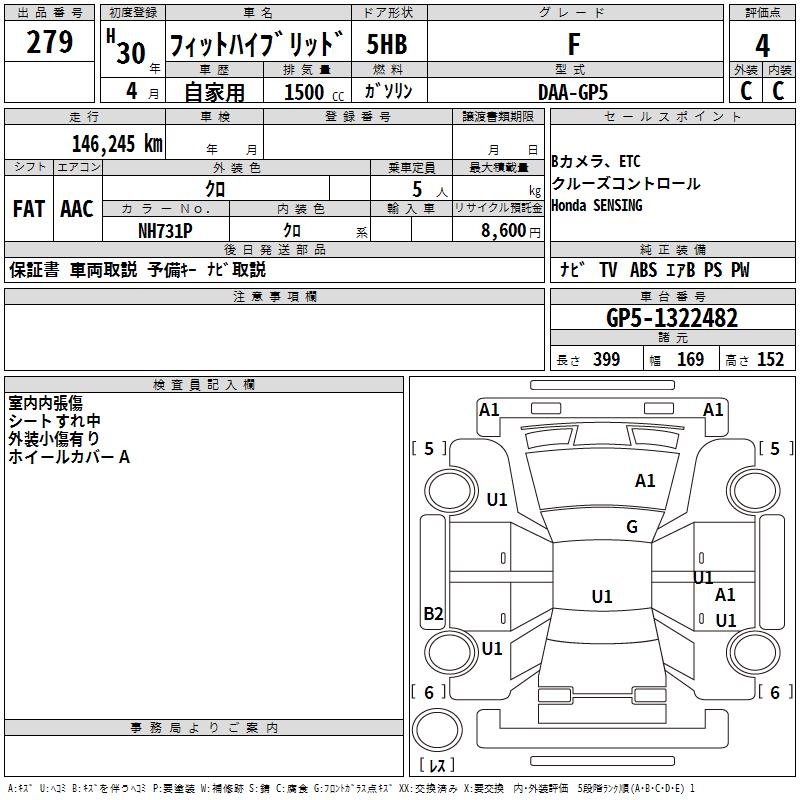Click the model code DAA-GP5

(x=572, y=91)
